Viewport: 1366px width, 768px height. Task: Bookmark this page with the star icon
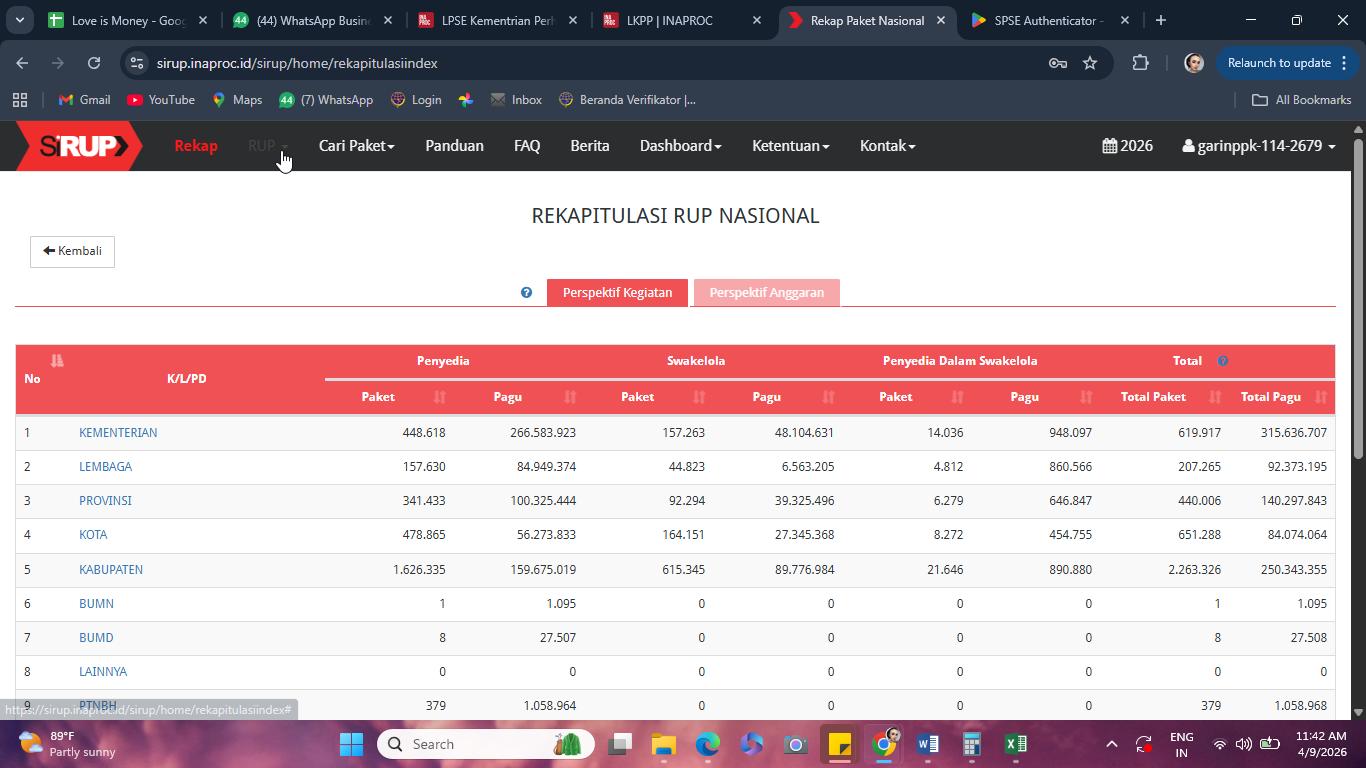coord(1090,63)
